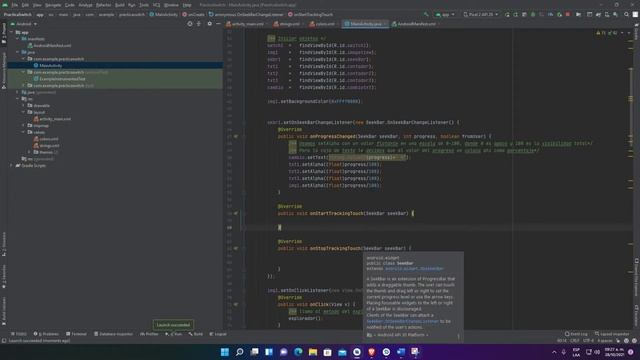Hide the Project panel with minus icon
This screenshot has width=640, height=360.
pyautogui.click(x=218, y=24)
